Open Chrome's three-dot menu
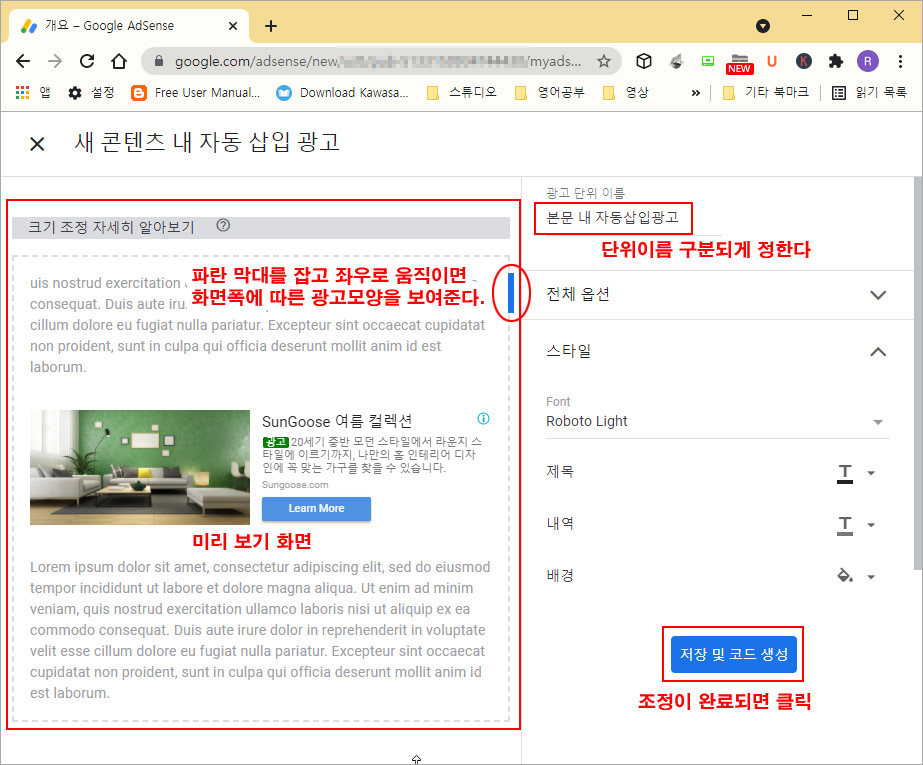 pos(899,60)
